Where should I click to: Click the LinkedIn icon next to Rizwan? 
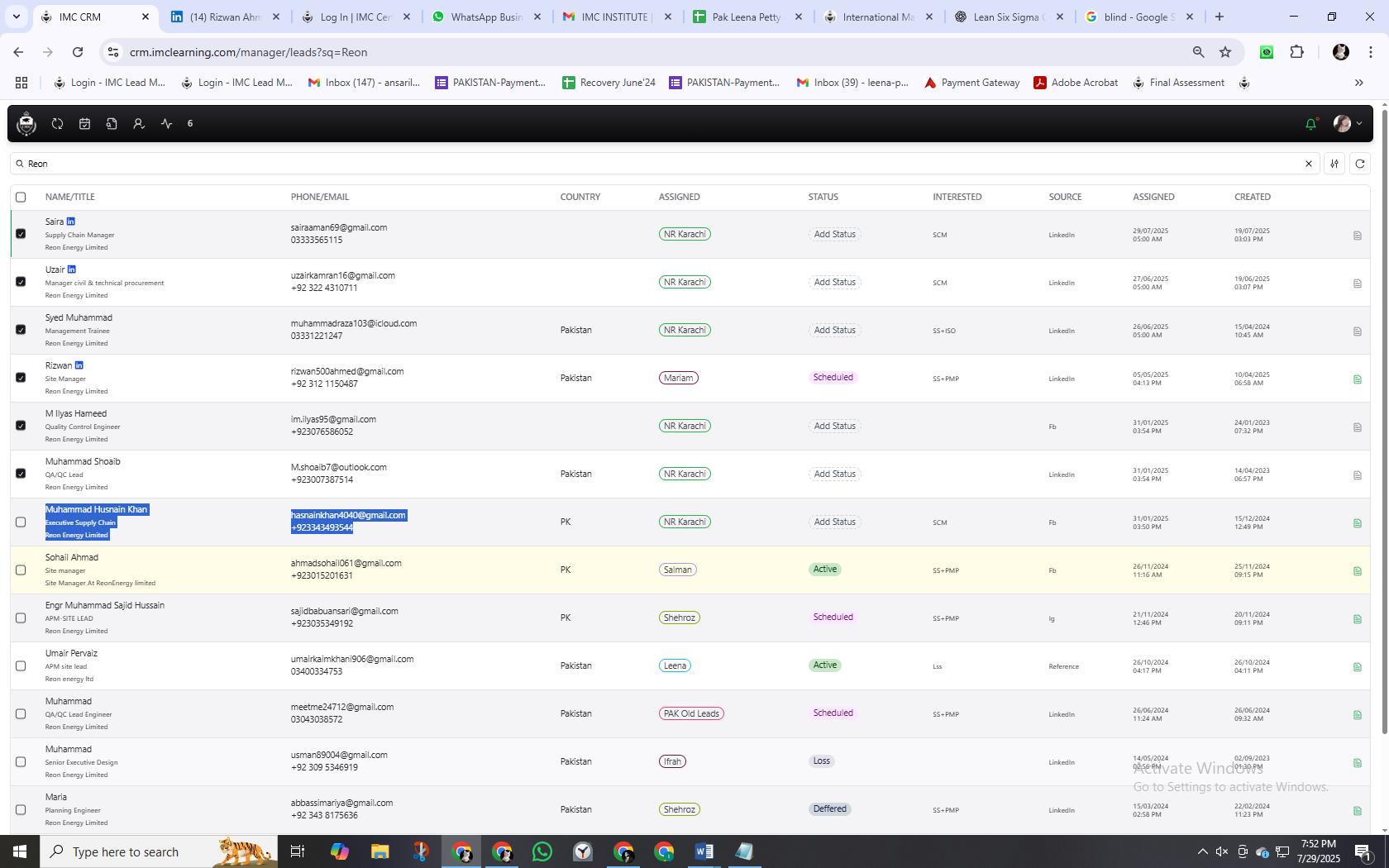click(79, 365)
